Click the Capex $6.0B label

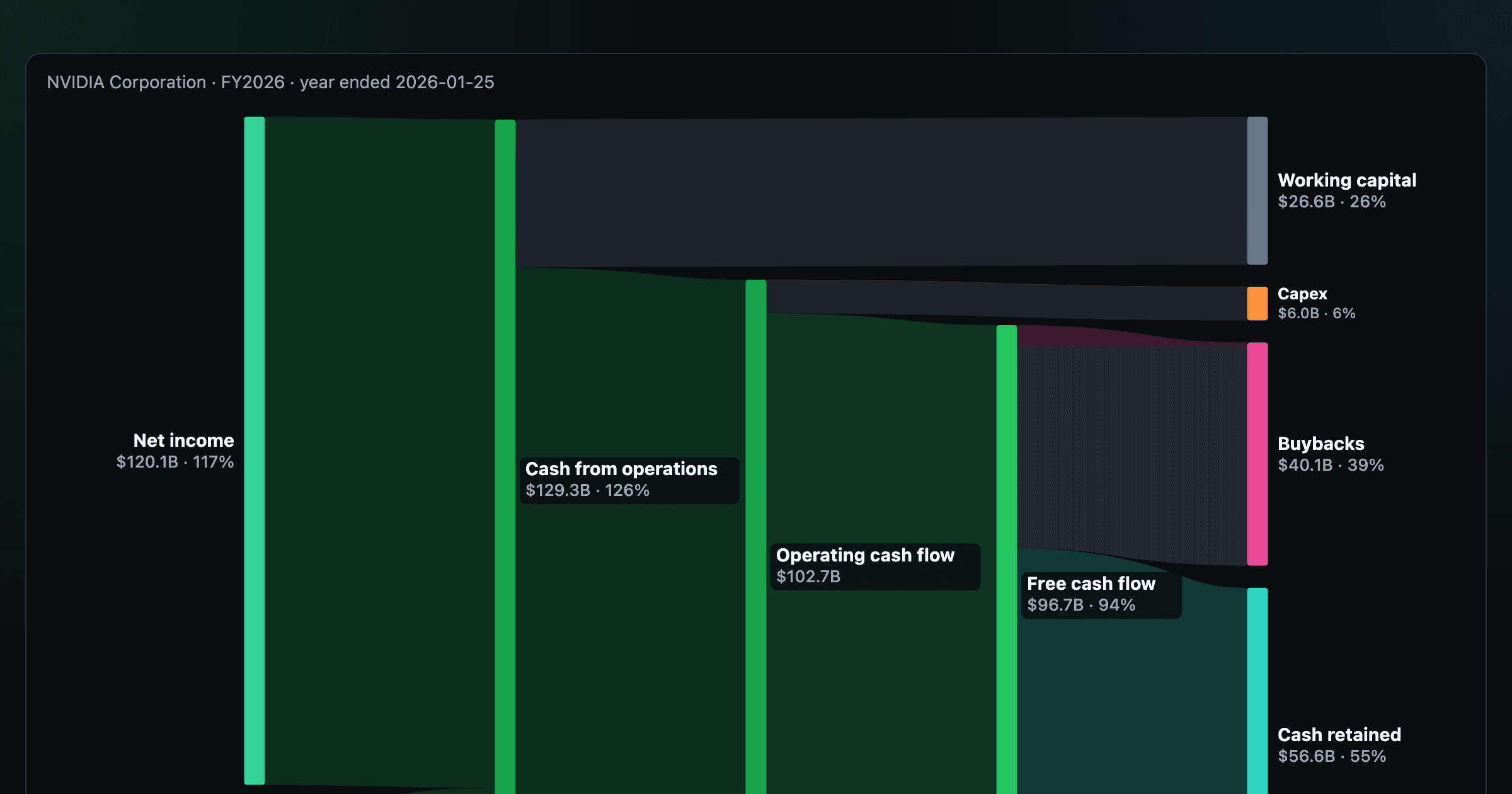point(1316,304)
